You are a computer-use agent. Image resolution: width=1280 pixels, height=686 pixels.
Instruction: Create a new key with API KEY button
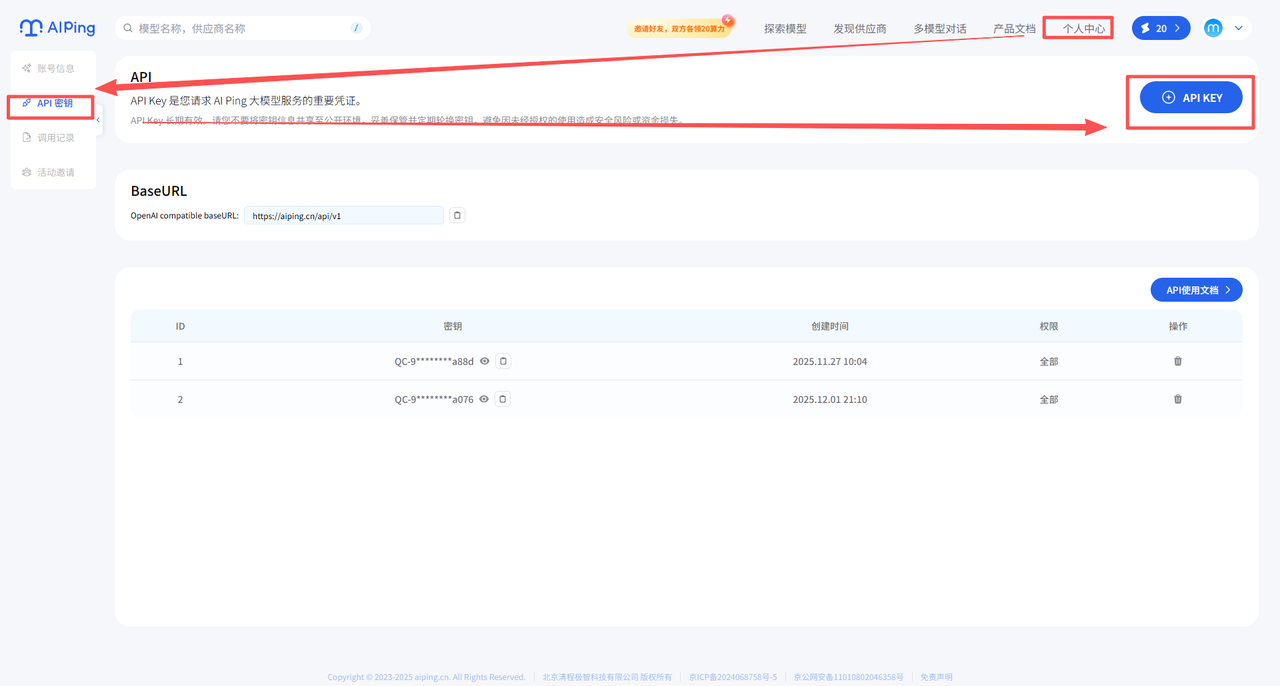(1191, 97)
